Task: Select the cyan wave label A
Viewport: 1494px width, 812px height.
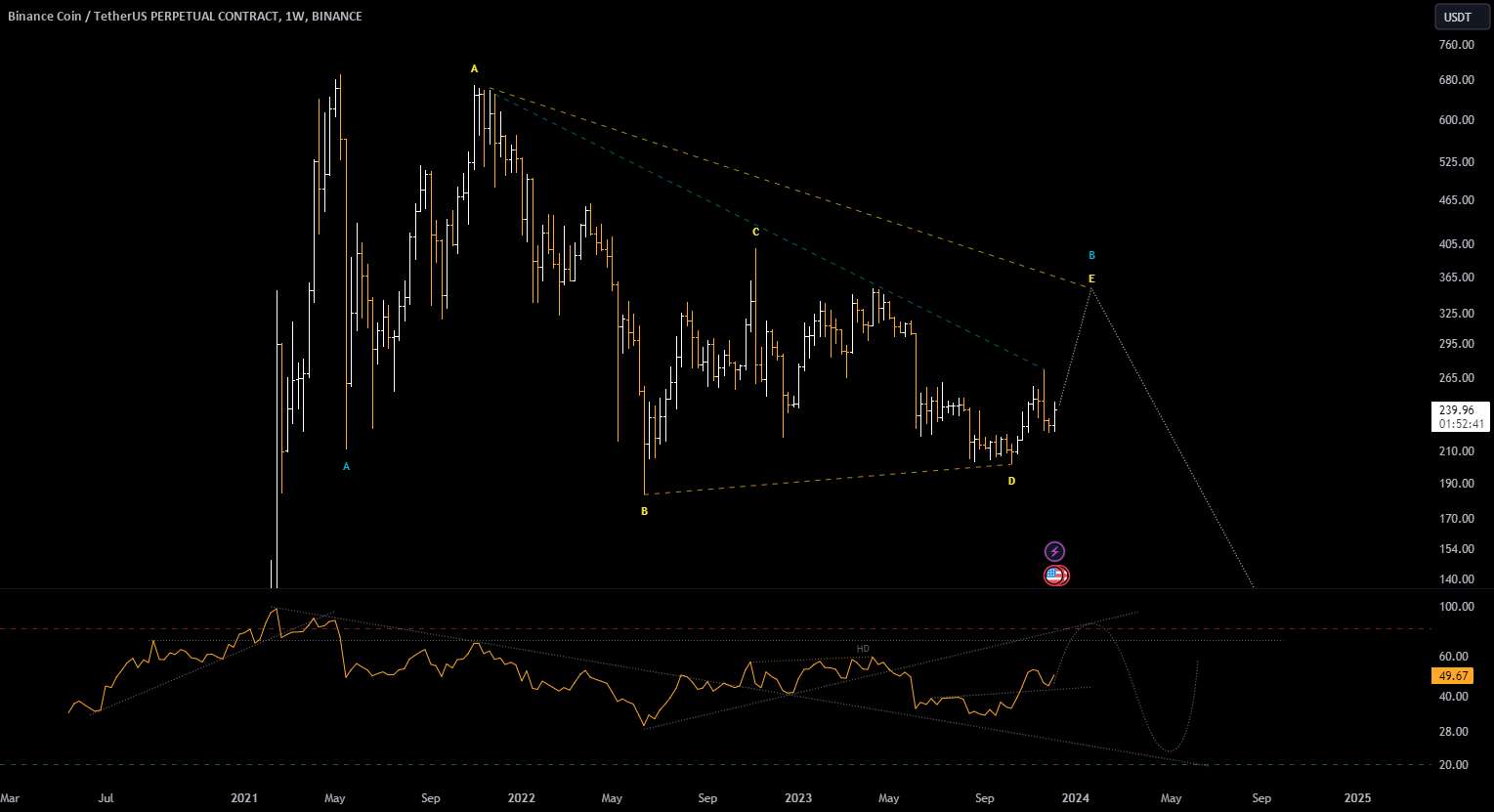Action: click(346, 466)
